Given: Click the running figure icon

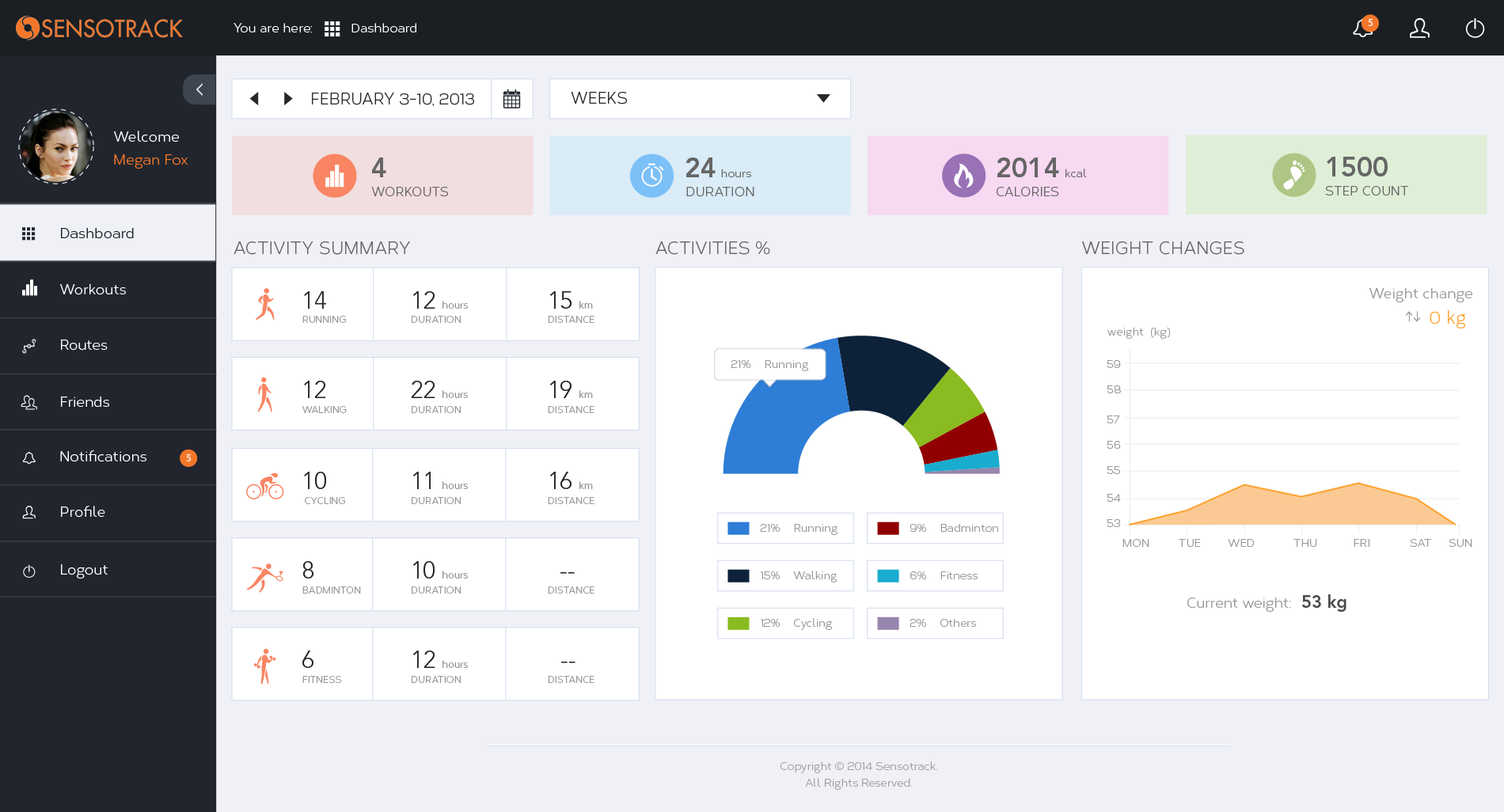Looking at the screenshot, I should point(265,304).
